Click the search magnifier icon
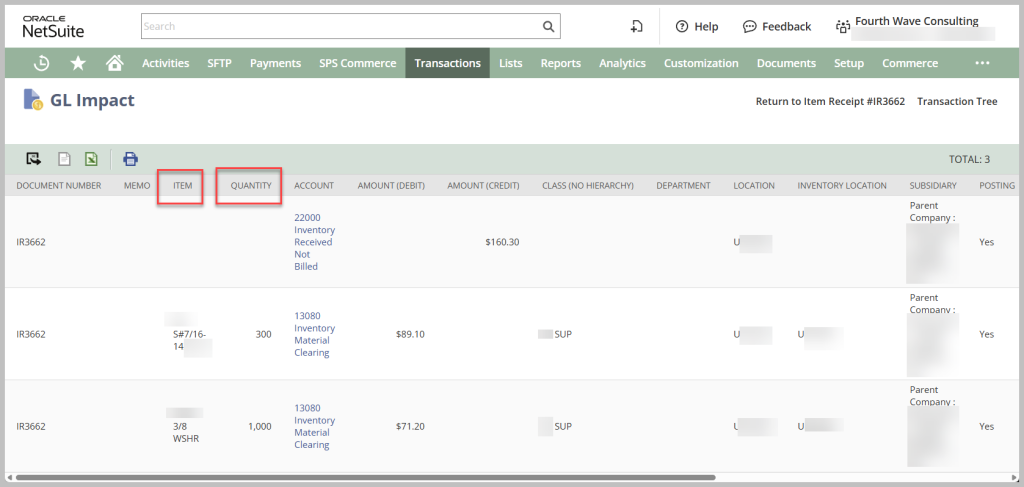Screen dimensions: 1024x487 (548, 27)
